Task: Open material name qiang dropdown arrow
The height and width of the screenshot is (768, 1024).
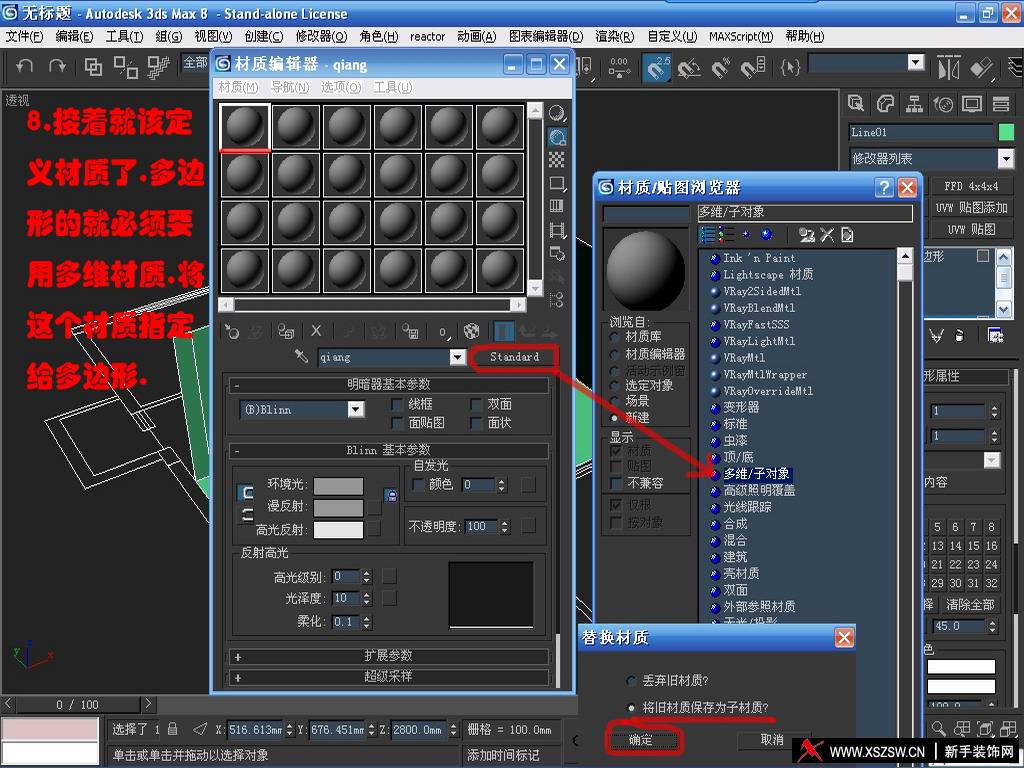Action: coord(457,357)
